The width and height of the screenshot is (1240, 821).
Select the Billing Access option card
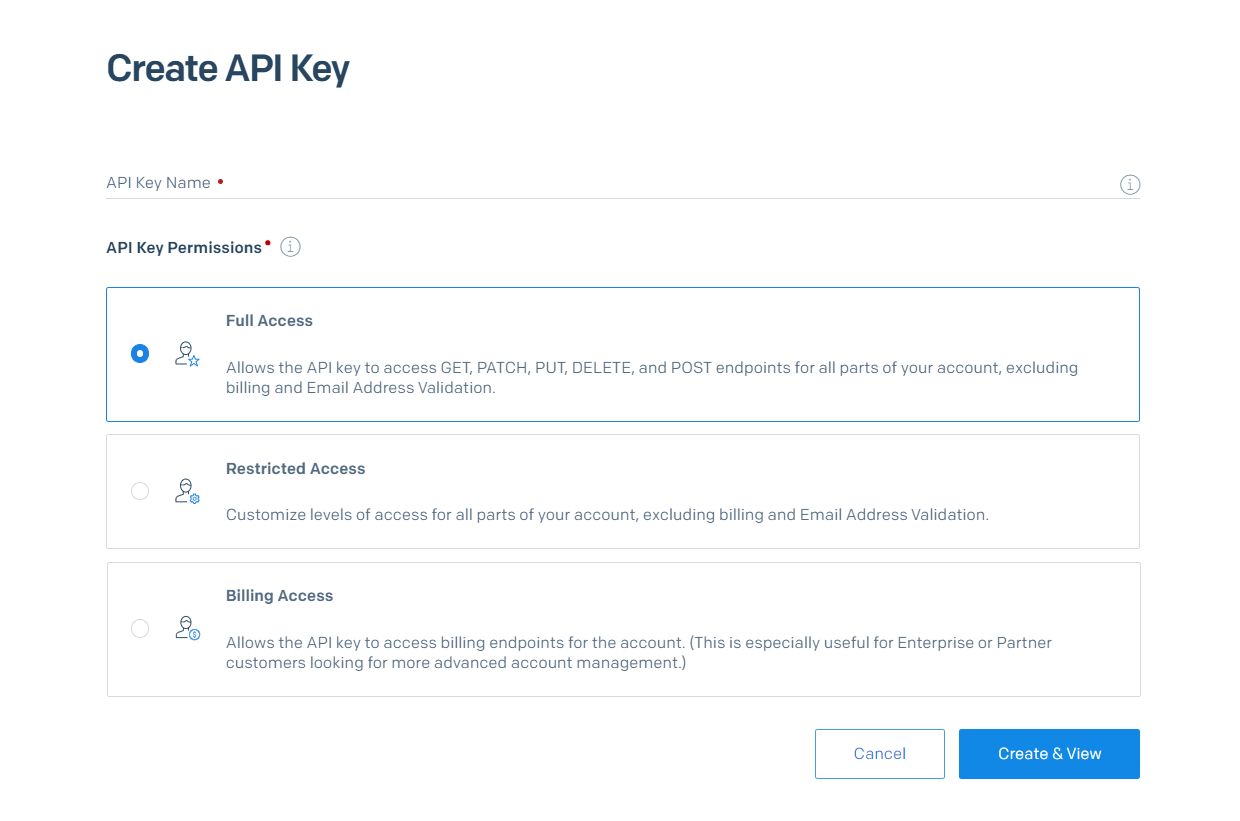coord(622,629)
